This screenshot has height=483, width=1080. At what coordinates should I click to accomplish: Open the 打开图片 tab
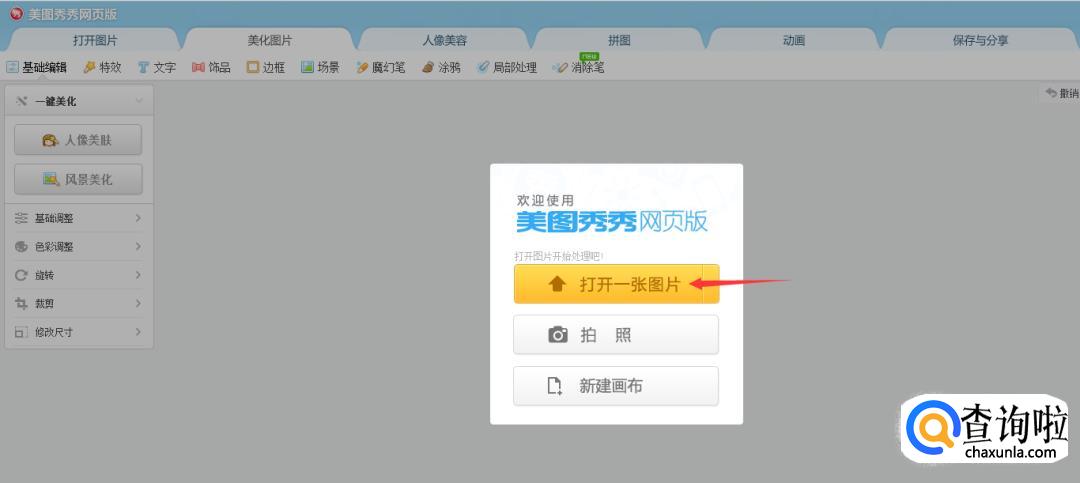point(95,40)
